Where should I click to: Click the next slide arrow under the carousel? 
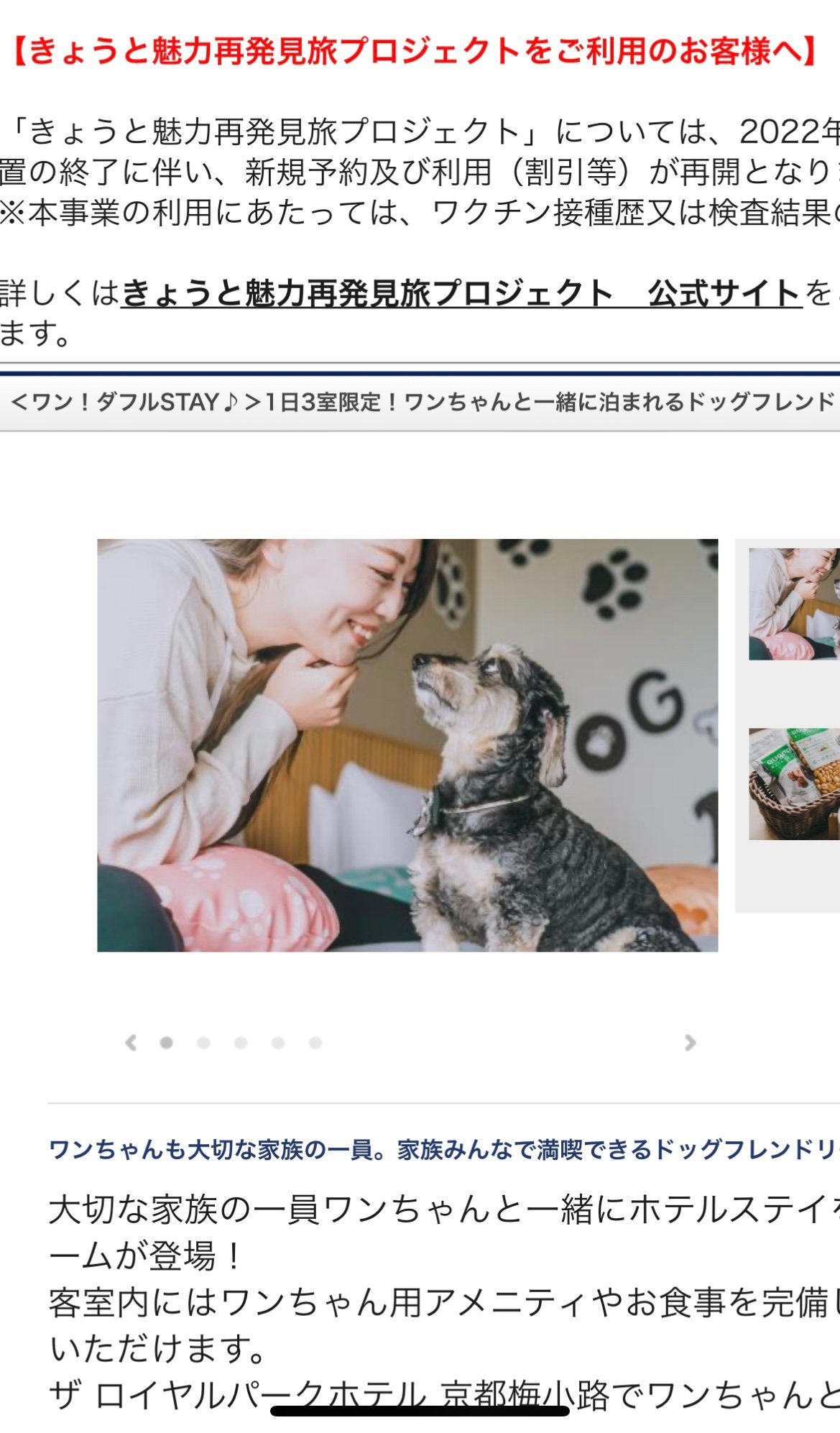[x=691, y=1043]
